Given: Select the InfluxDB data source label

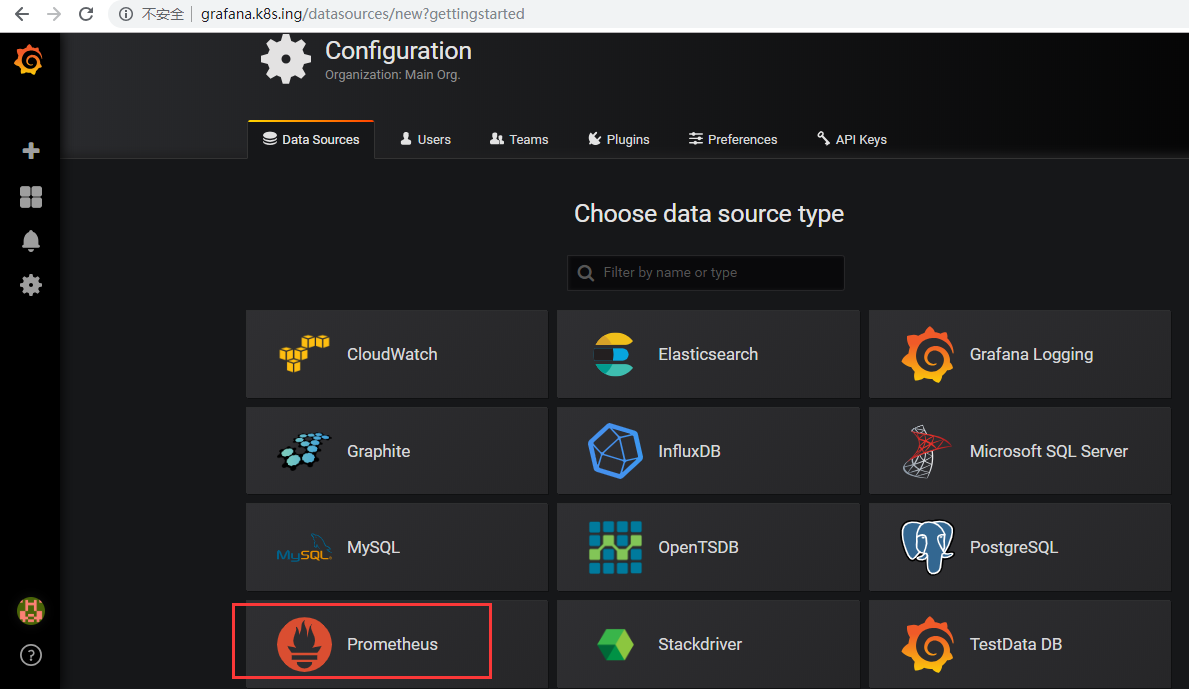Looking at the screenshot, I should 689,451.
